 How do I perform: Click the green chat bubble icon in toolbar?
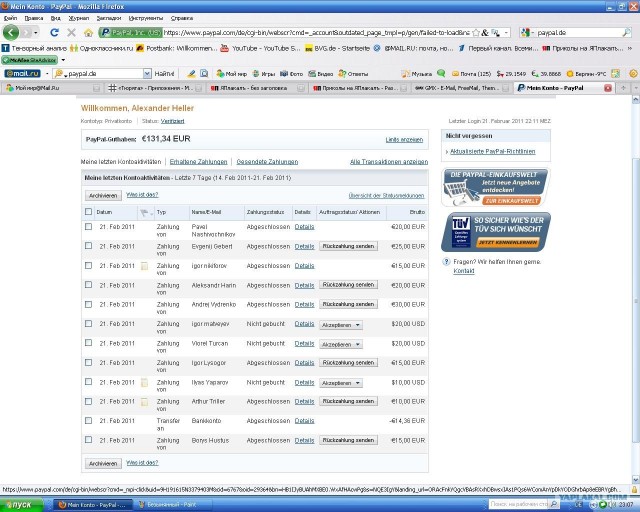pos(441,73)
